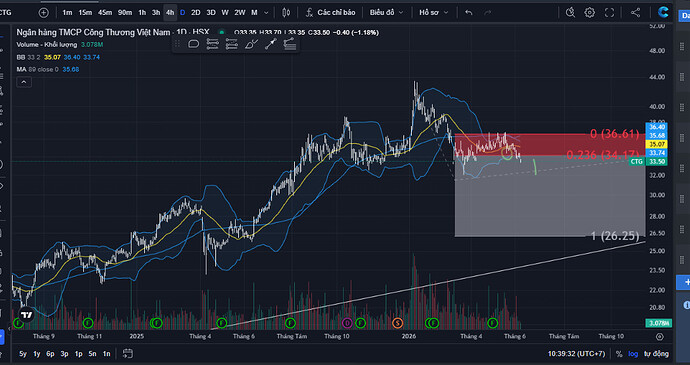Set range to 3p
The height and width of the screenshot is (365, 690).
64,354
